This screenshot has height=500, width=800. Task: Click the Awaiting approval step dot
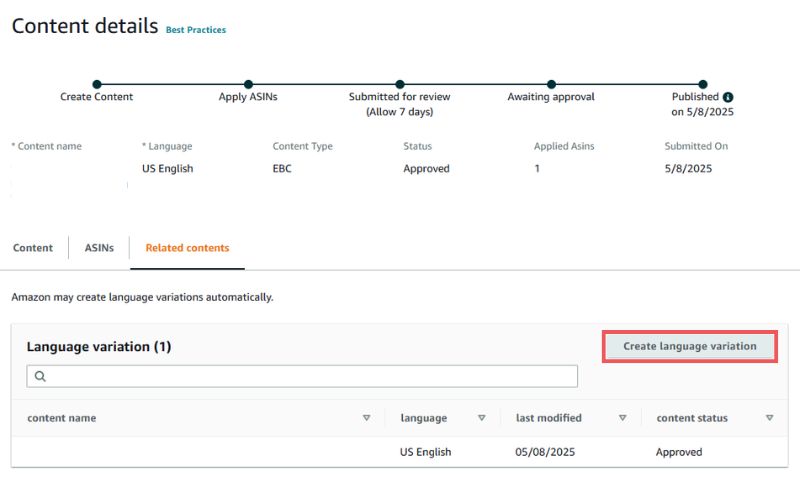coord(552,84)
